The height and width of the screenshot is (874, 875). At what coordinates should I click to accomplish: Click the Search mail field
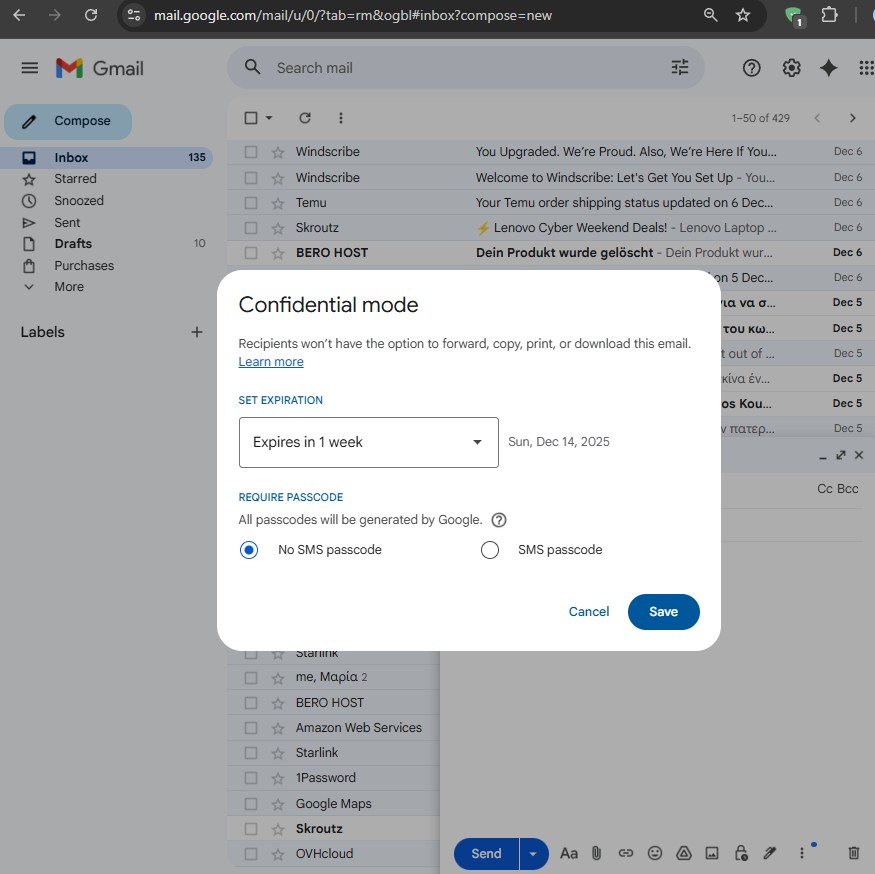pos(460,68)
